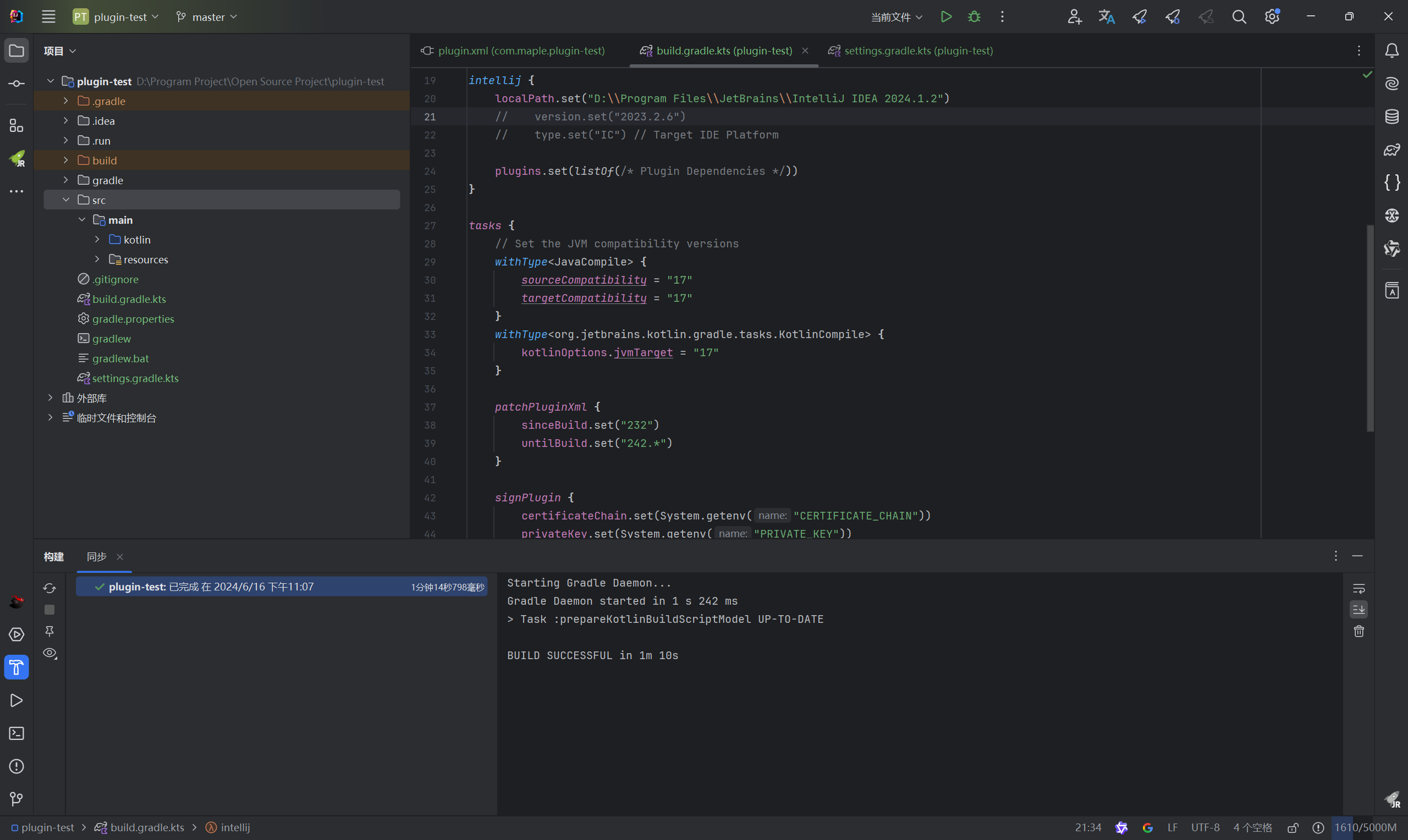Expand the kotlin folder in project tree
The height and width of the screenshot is (840, 1408).
[x=97, y=240]
